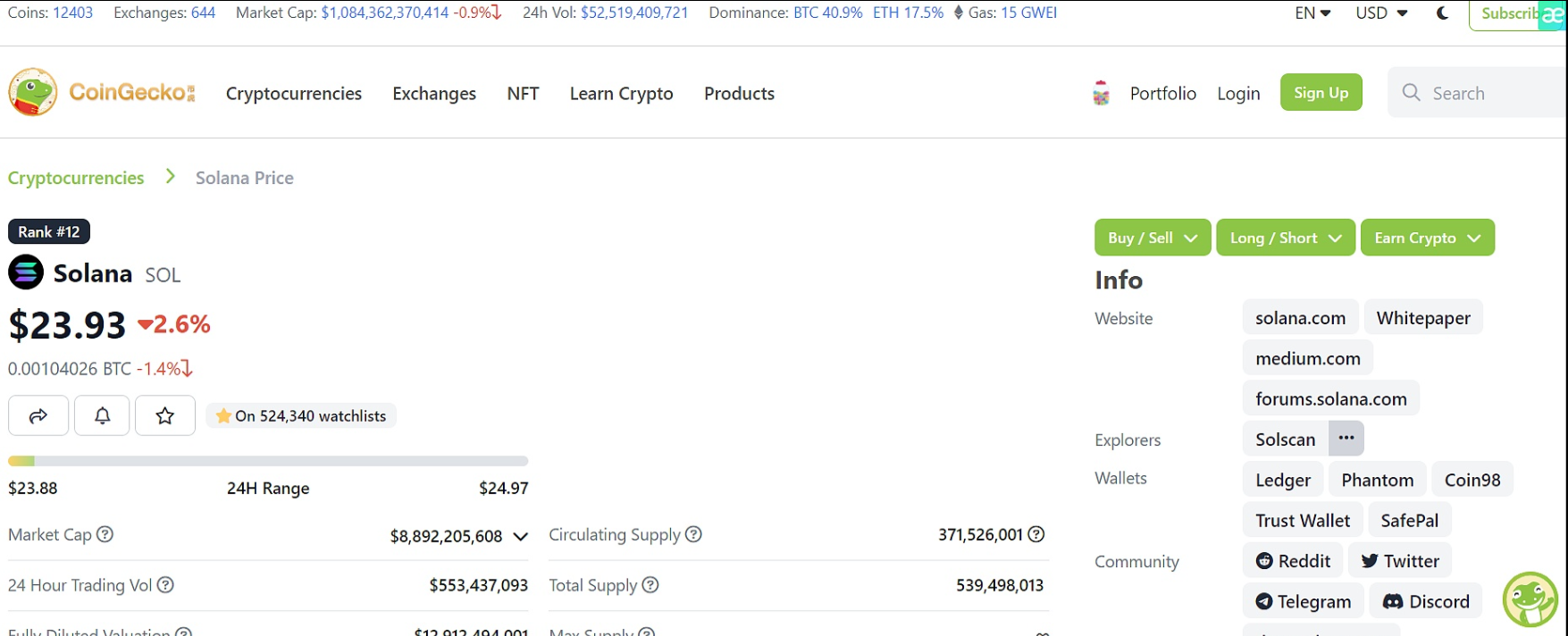Click the Market Cap help question icon
Viewport: 1568px width, 636px height.
click(x=105, y=534)
